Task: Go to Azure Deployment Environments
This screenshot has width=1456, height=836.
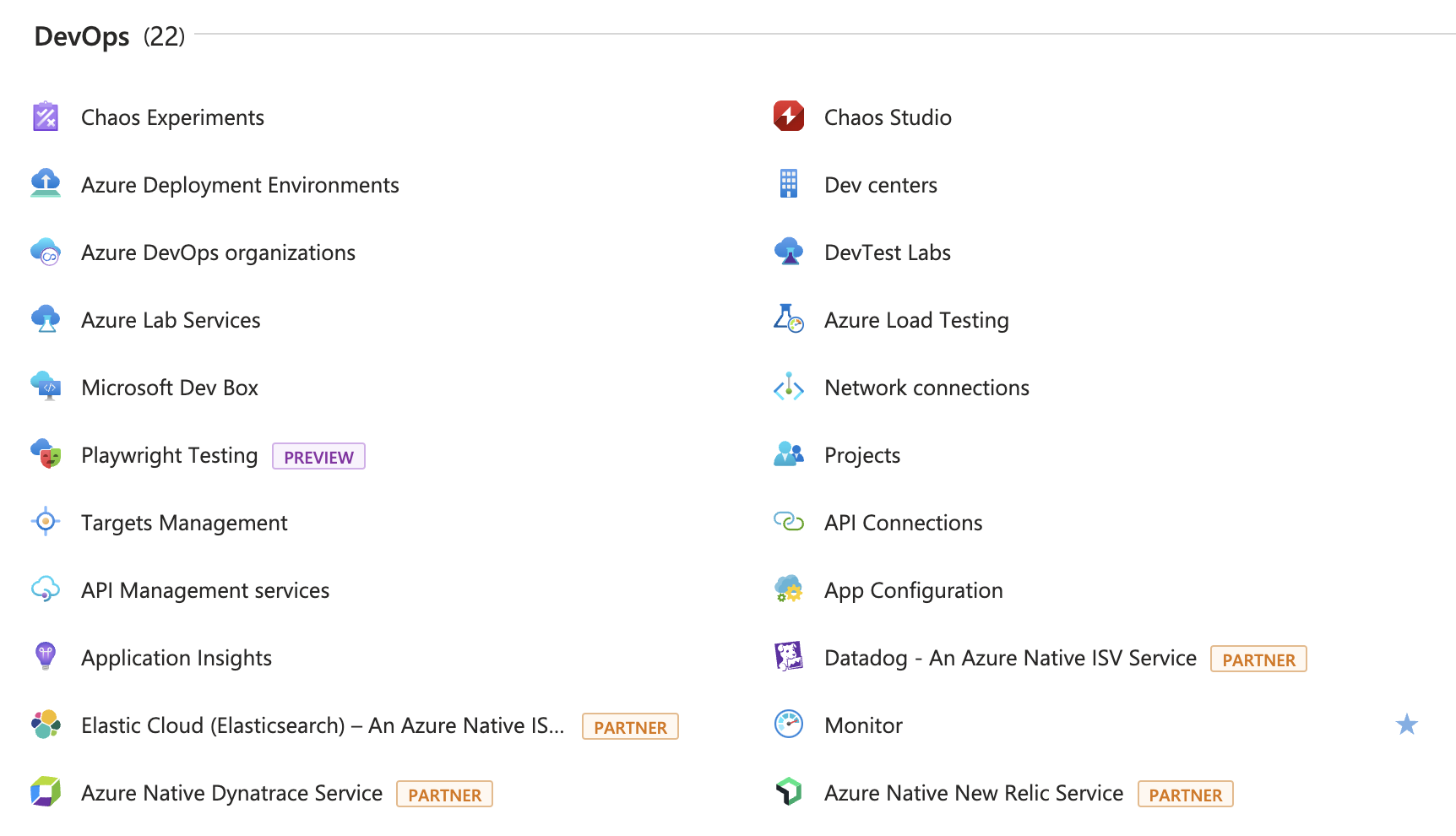Action: [x=240, y=185]
